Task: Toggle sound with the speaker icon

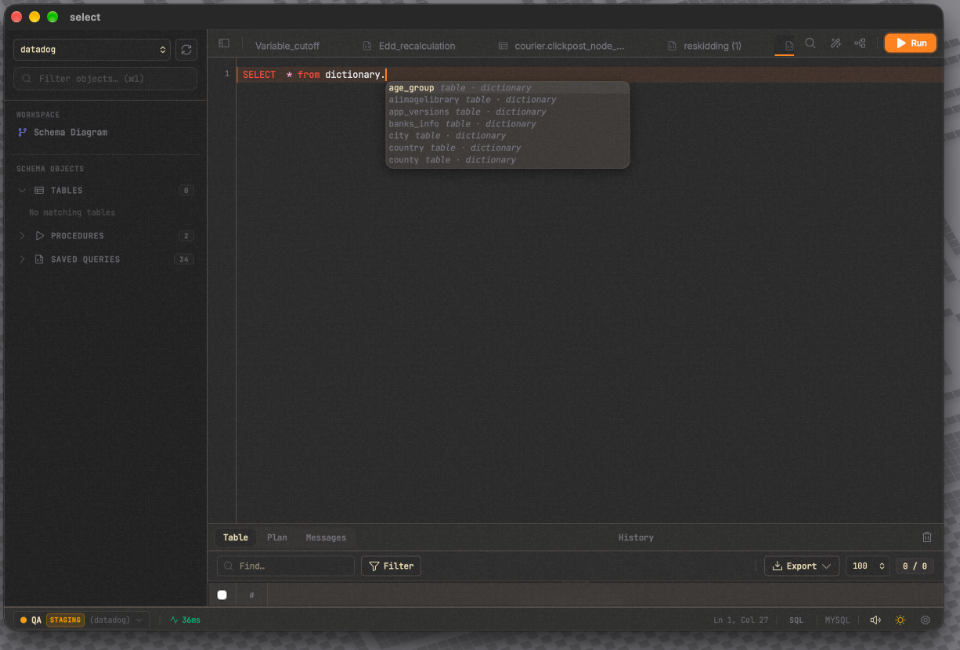Action: [875, 619]
